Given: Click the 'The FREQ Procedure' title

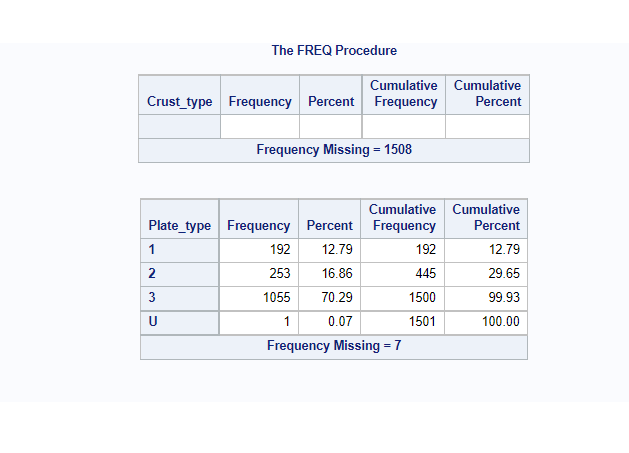Looking at the screenshot, I should 334,50.
